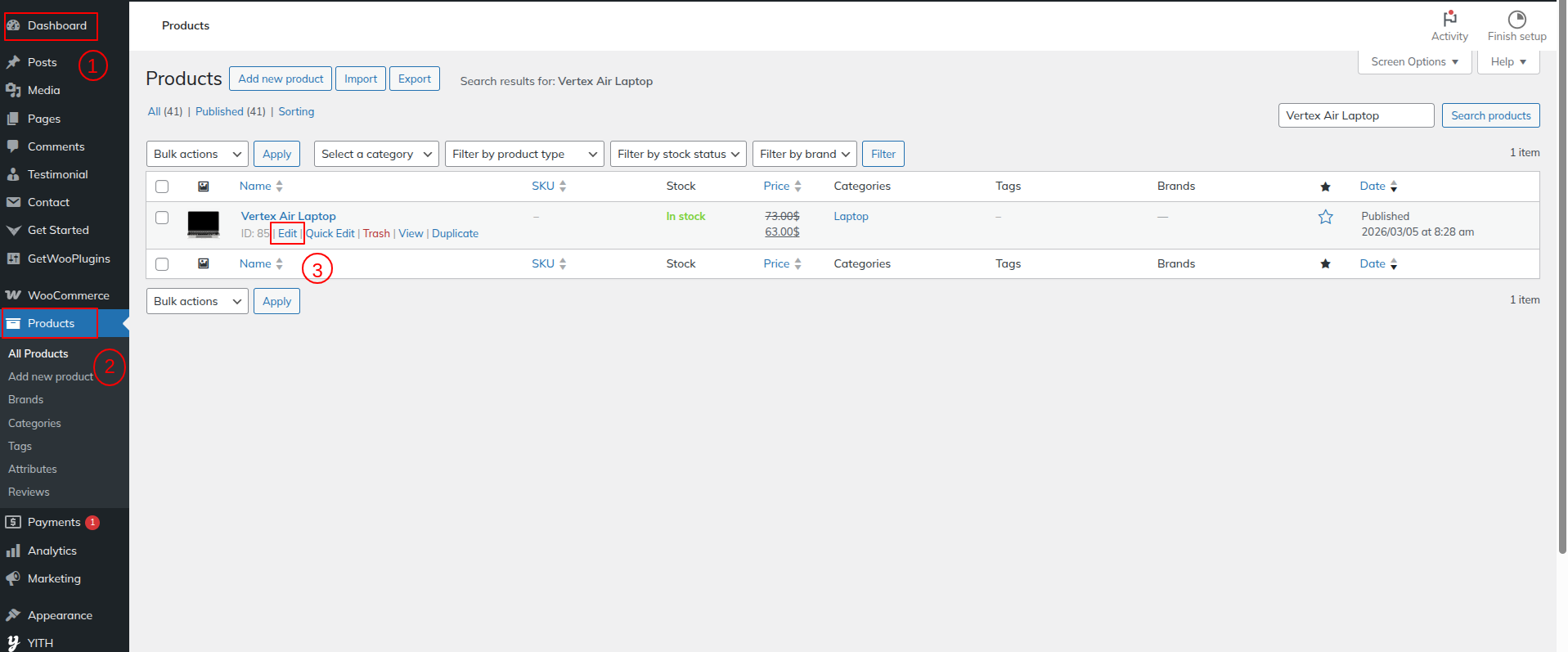Click the Add new product button

click(x=281, y=79)
